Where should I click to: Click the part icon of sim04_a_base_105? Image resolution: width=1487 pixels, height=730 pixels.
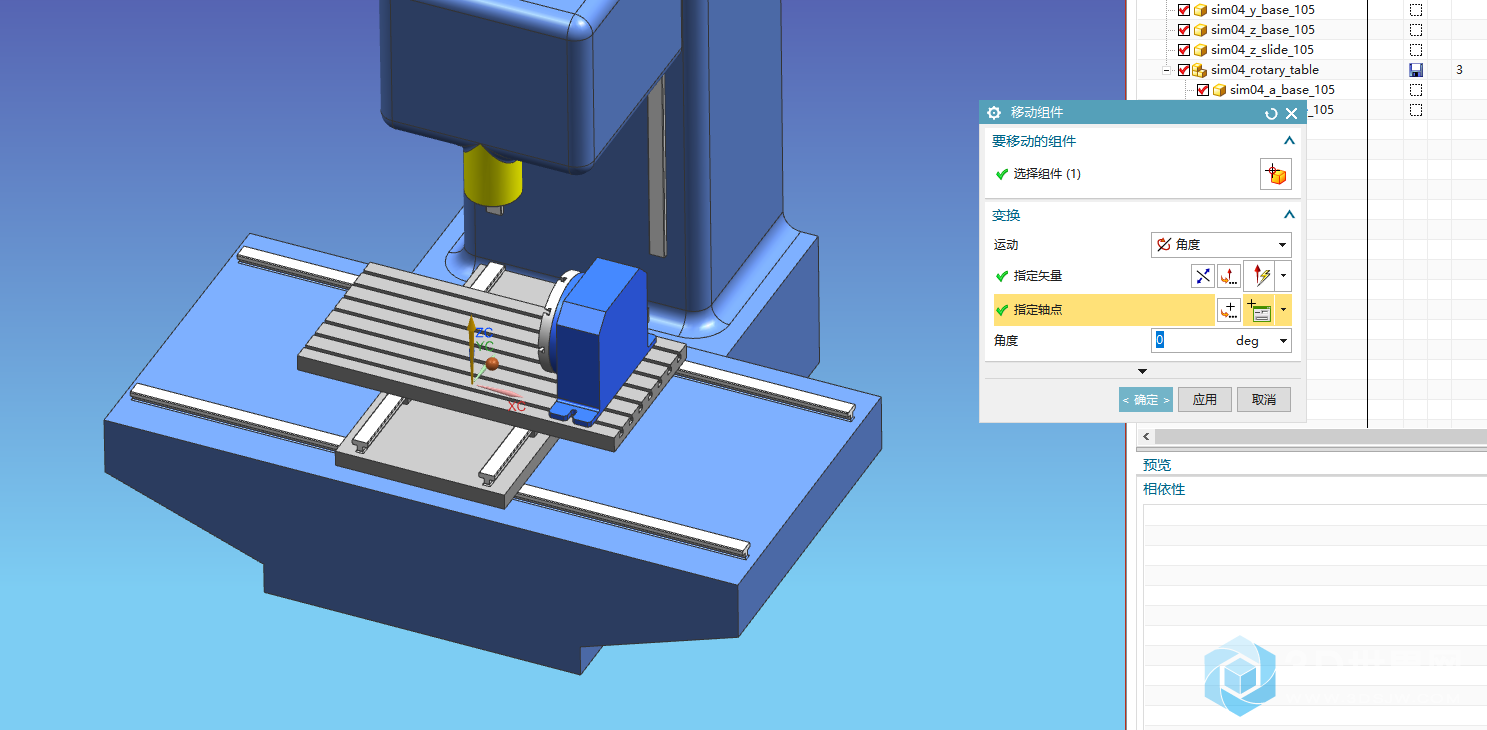click(1219, 90)
